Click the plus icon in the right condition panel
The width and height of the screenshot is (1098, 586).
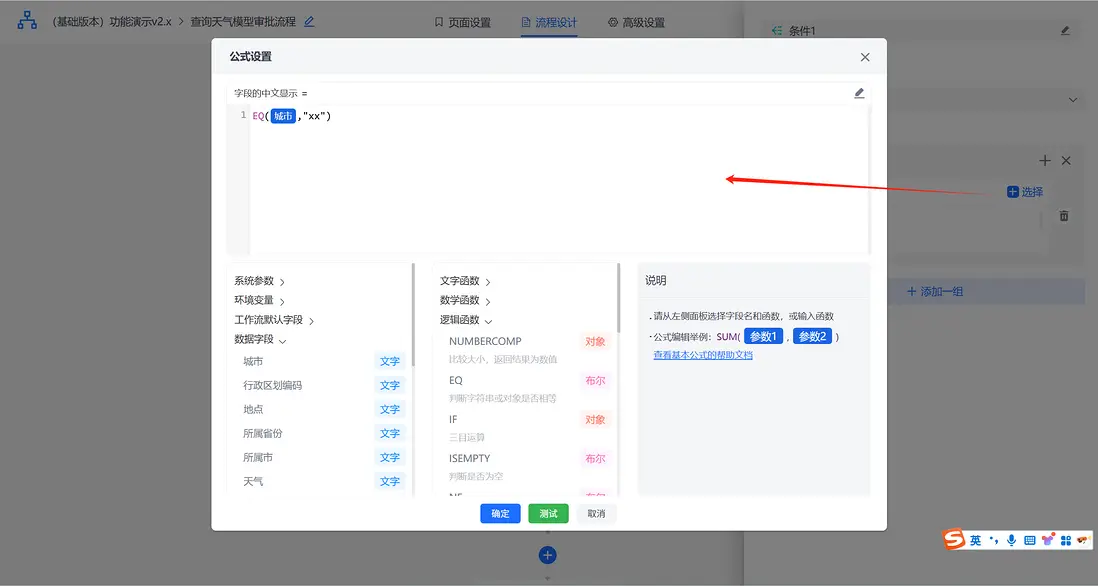(1045, 160)
